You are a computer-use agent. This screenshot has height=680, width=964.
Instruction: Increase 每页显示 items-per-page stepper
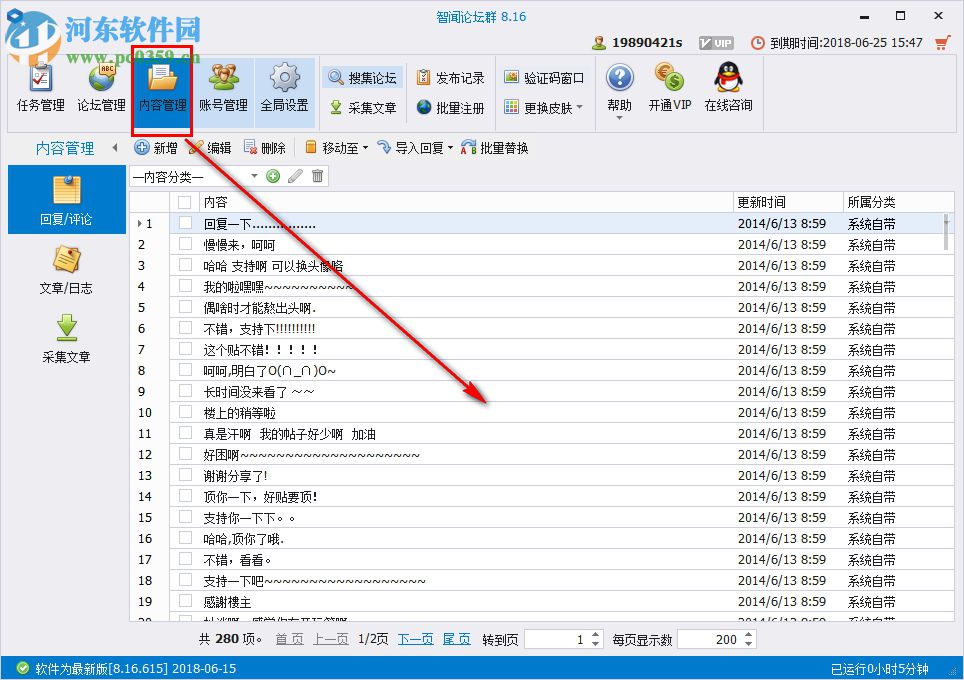pyautogui.click(x=749, y=634)
